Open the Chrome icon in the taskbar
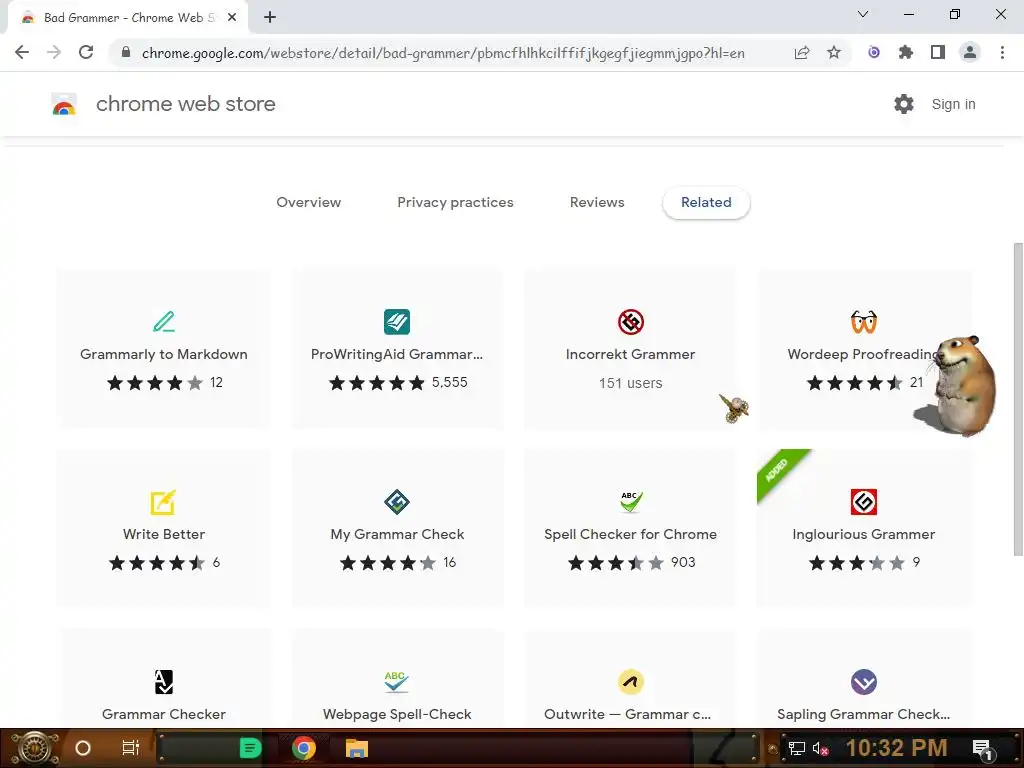Viewport: 1024px width, 768px height. 304,748
